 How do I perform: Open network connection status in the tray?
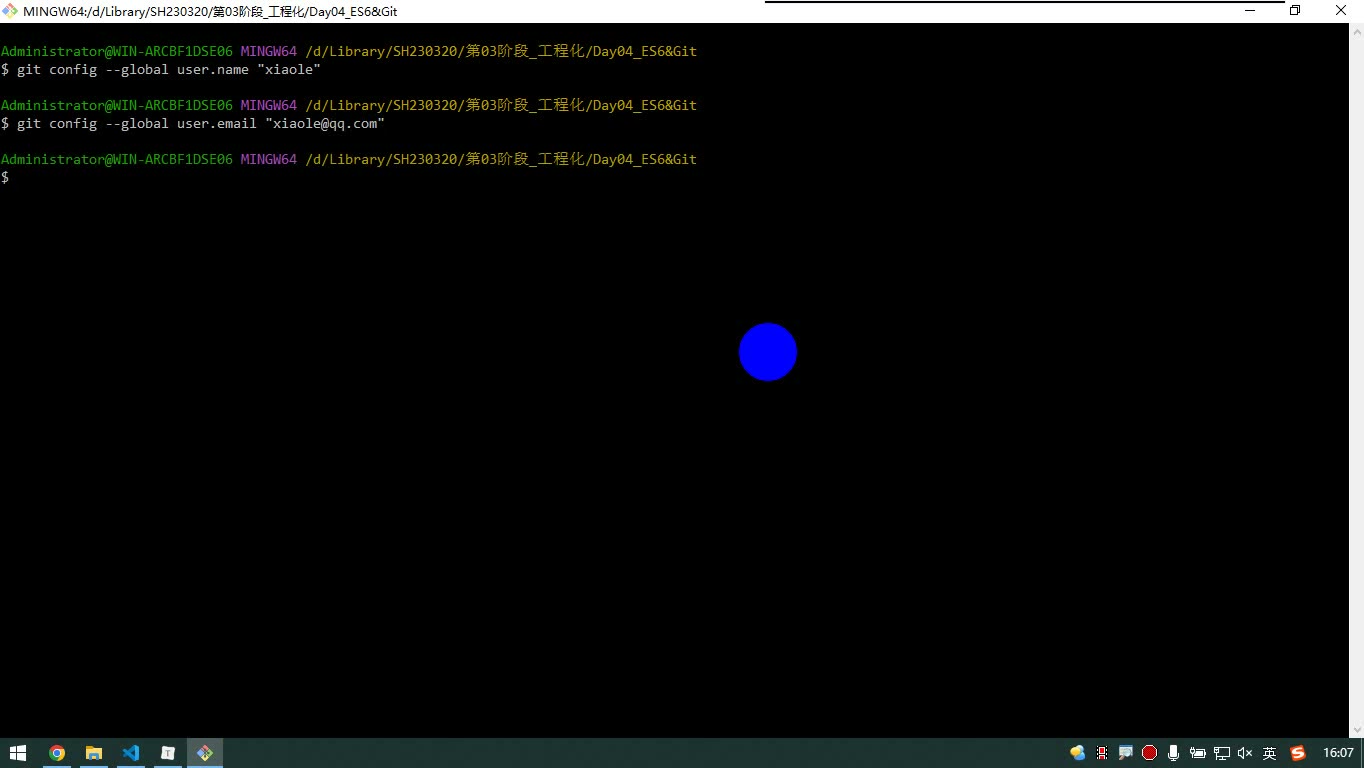tap(1221, 753)
